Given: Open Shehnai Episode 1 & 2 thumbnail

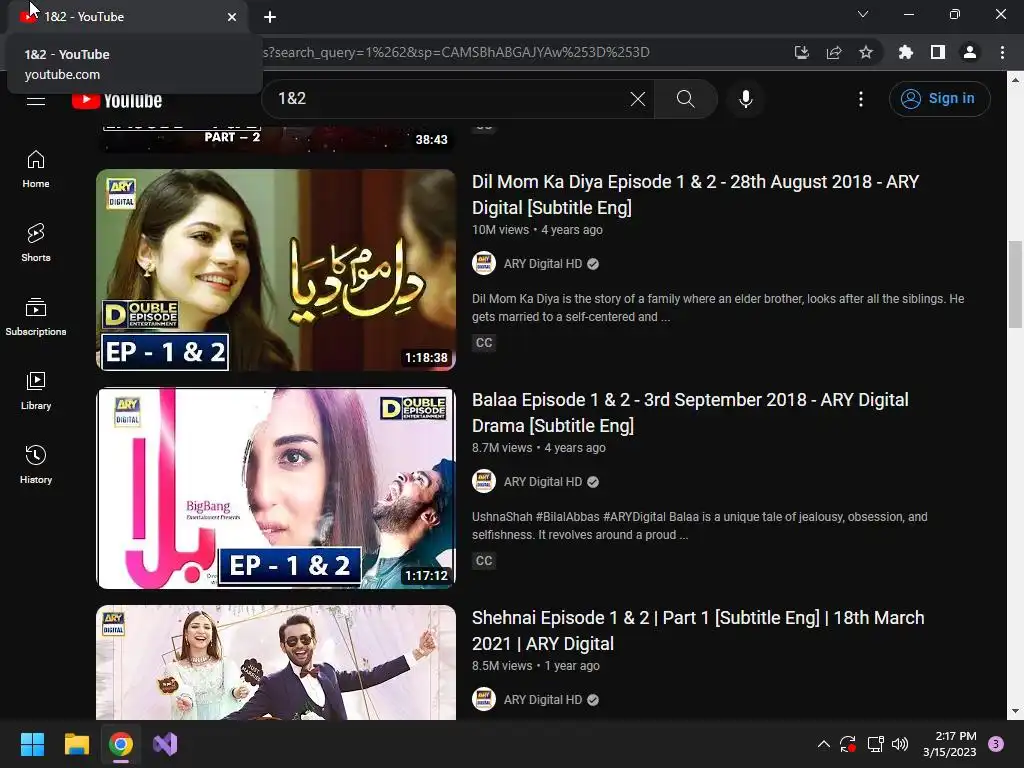Looking at the screenshot, I should (x=276, y=662).
